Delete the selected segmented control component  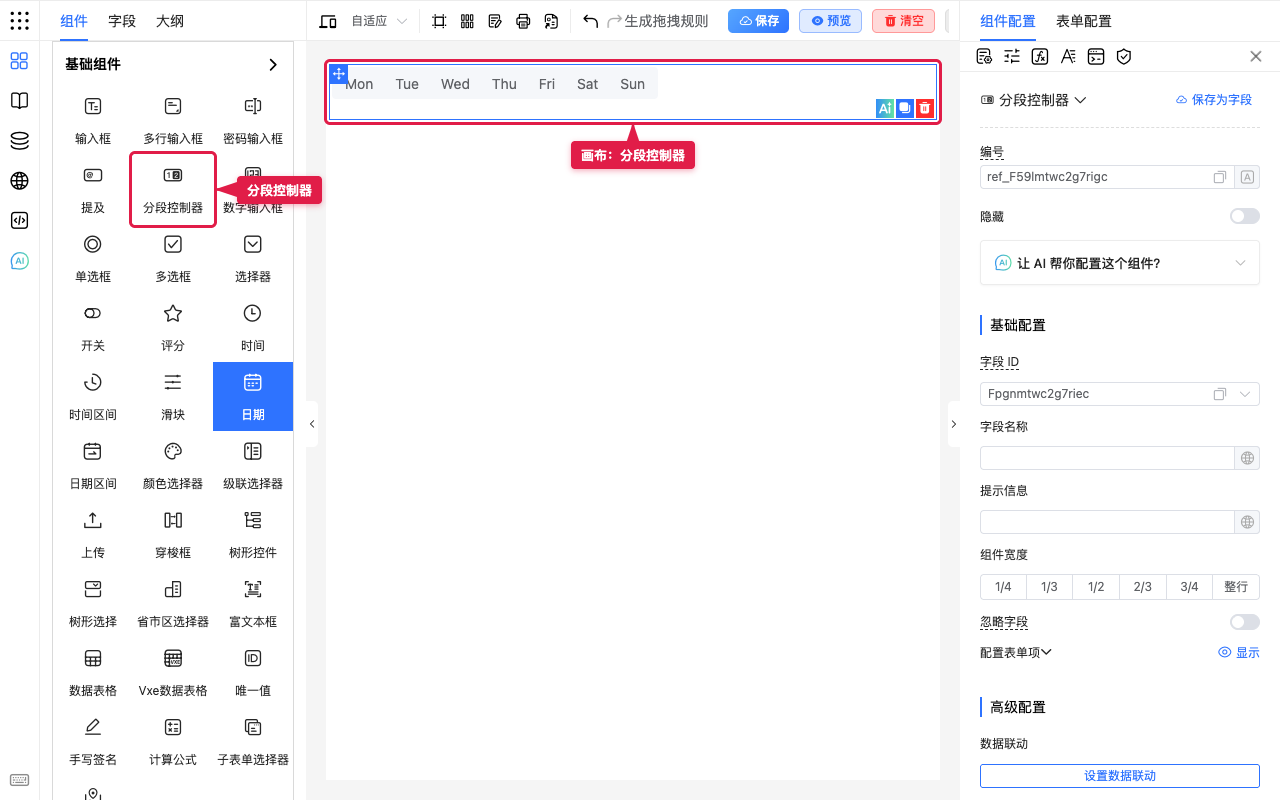pos(926,108)
